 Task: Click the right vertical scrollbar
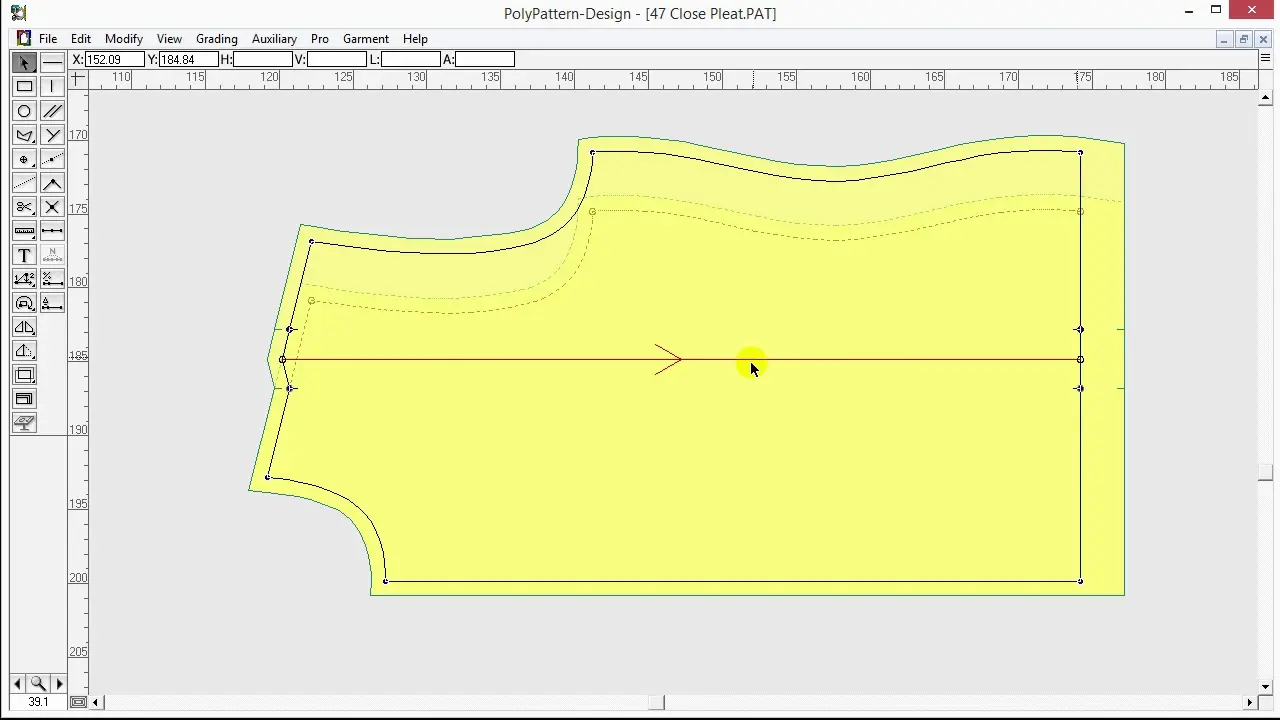(x=1265, y=400)
